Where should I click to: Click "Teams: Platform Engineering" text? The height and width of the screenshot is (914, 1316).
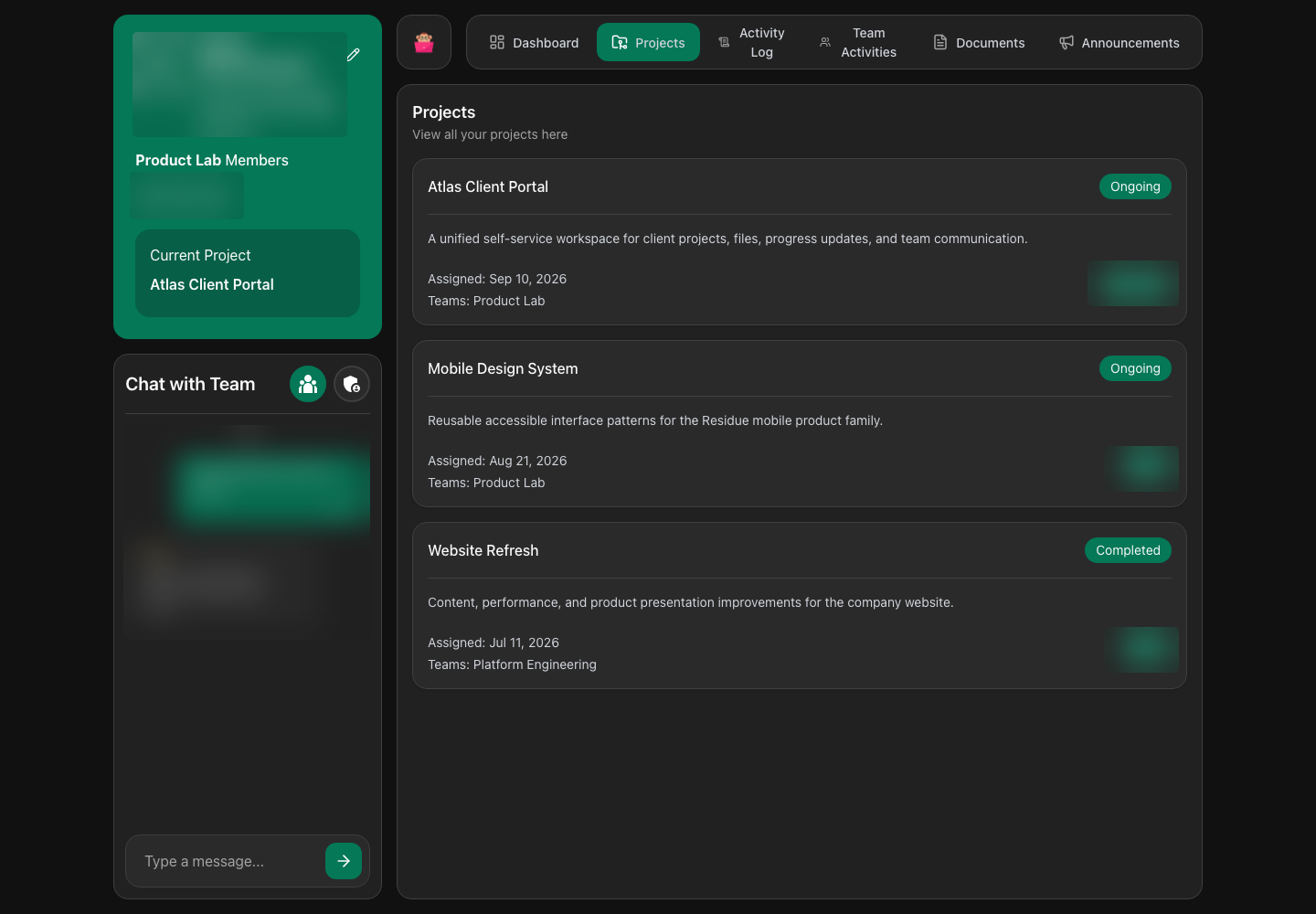tap(512, 664)
